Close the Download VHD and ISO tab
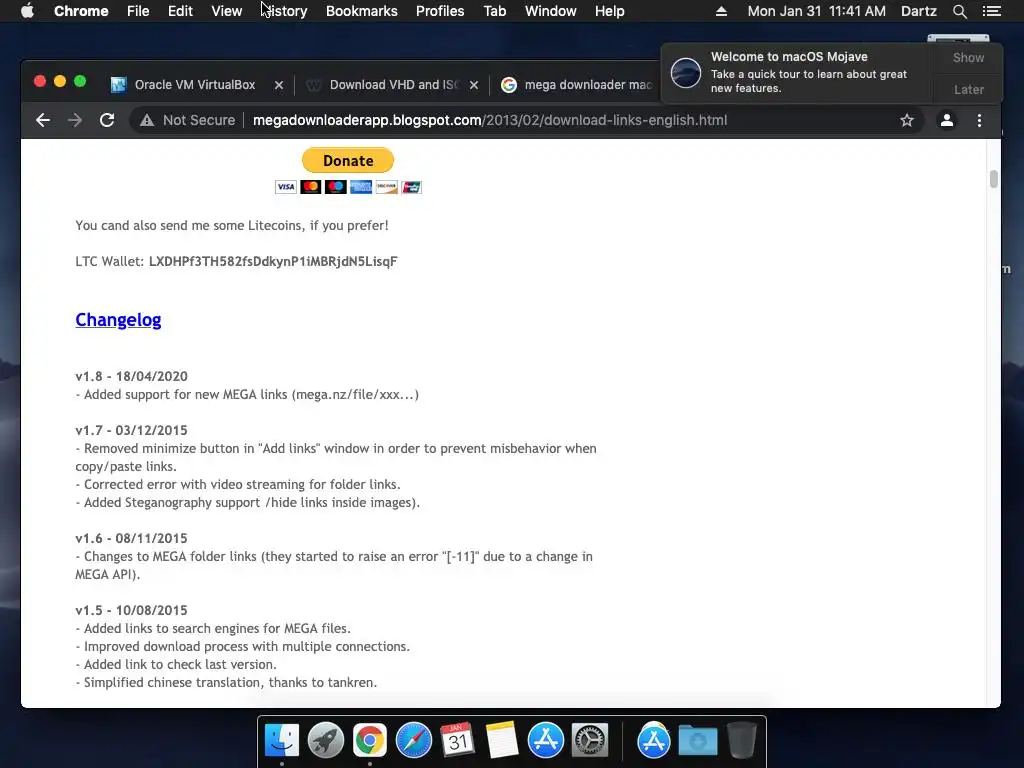The image size is (1024, 768). [474, 85]
